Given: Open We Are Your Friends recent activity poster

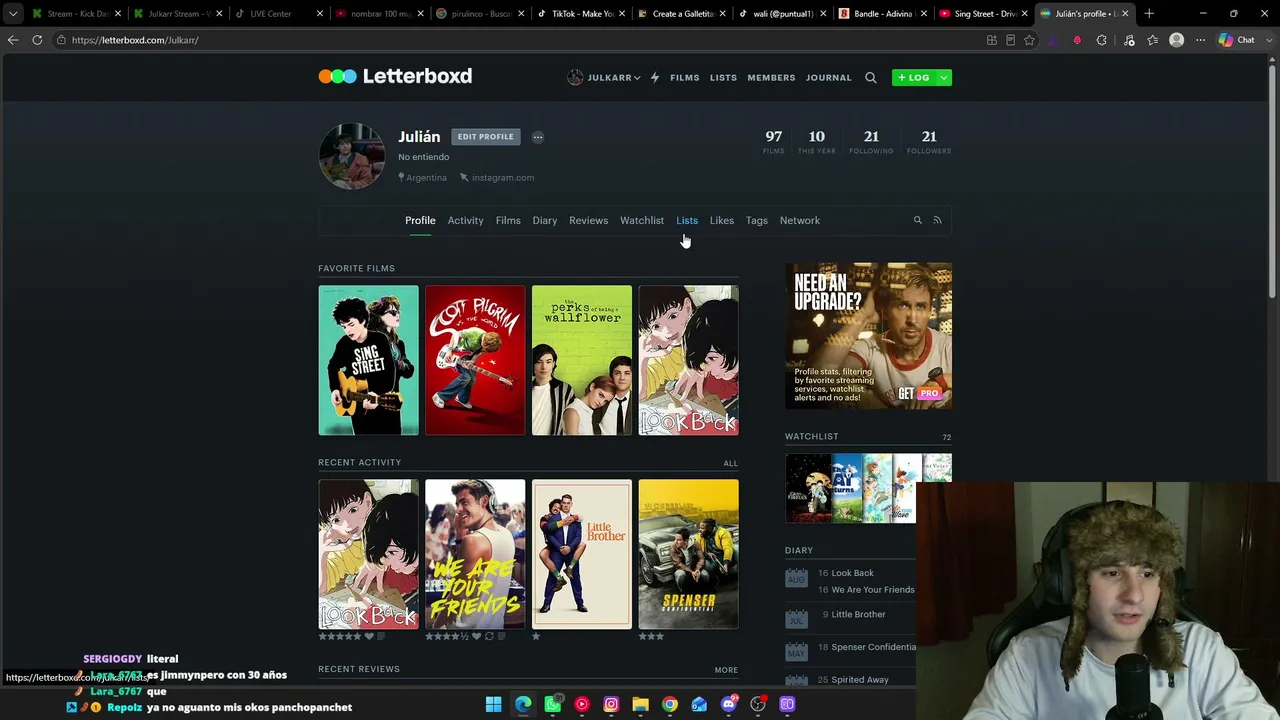Looking at the screenshot, I should click(x=475, y=554).
